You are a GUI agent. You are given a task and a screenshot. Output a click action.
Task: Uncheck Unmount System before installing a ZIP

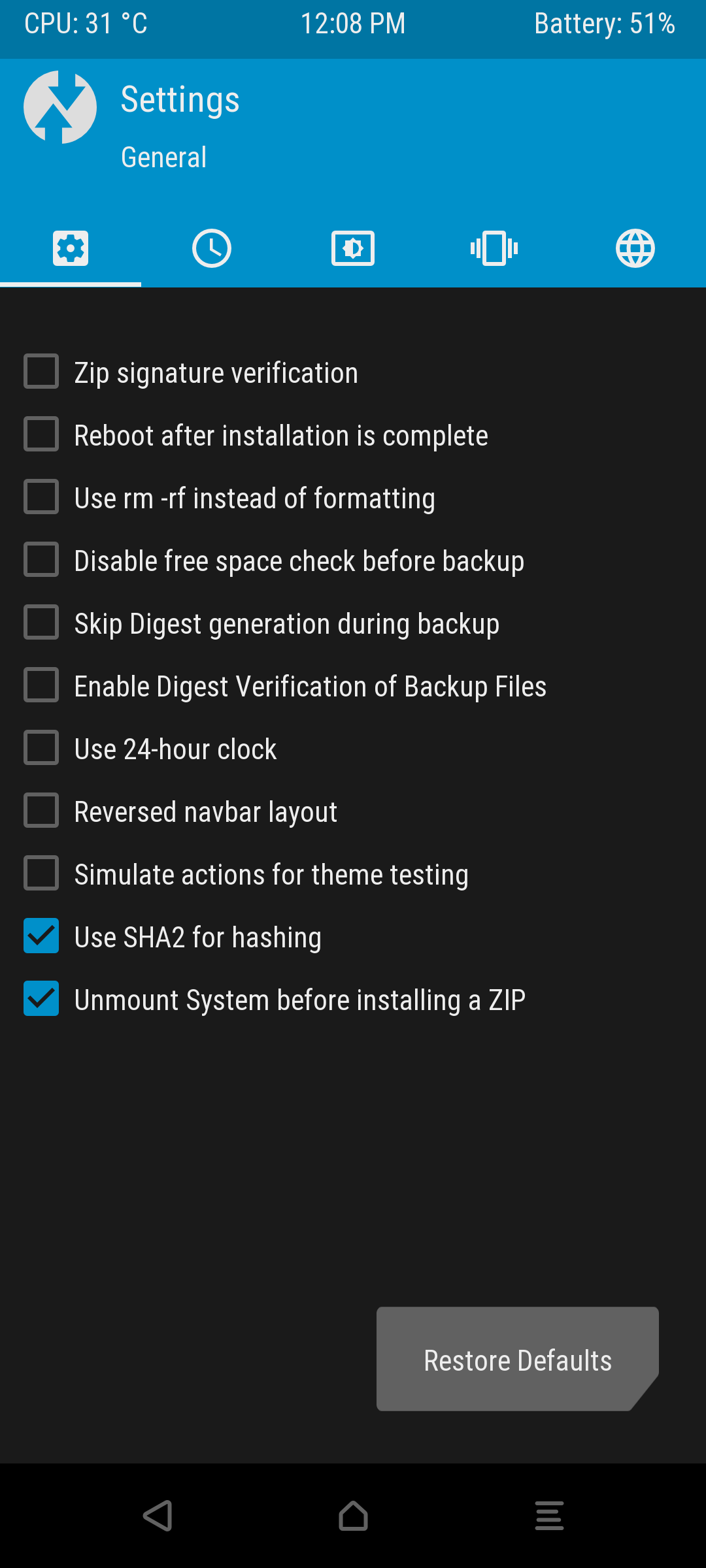(x=41, y=998)
